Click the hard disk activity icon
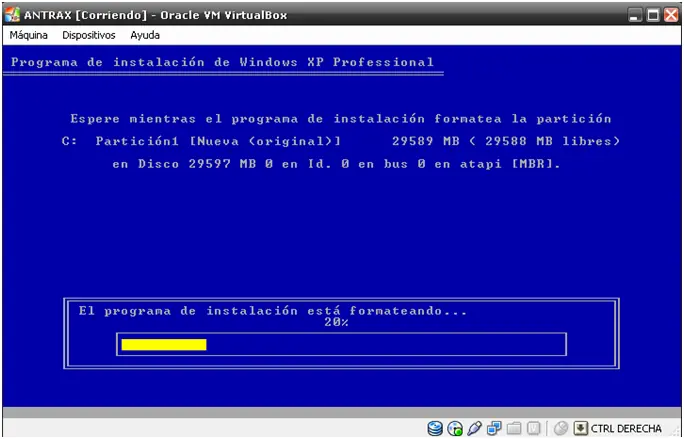Viewport: 684px width, 439px height. point(435,428)
